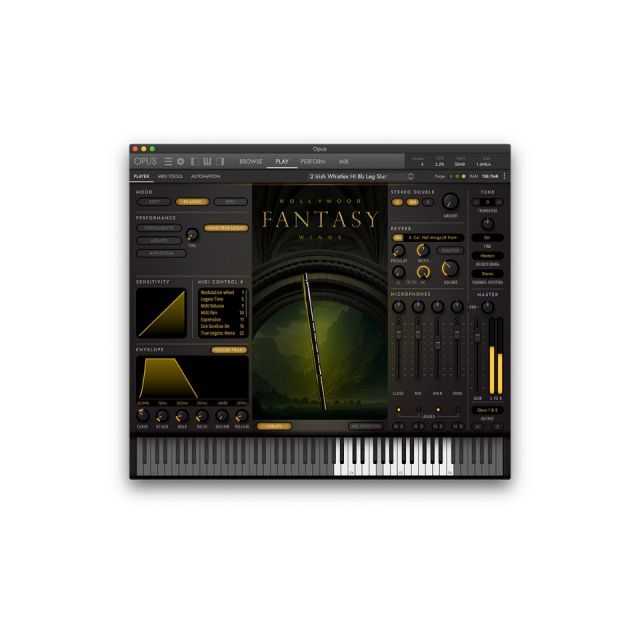Select the Epic mood

pos(230,202)
